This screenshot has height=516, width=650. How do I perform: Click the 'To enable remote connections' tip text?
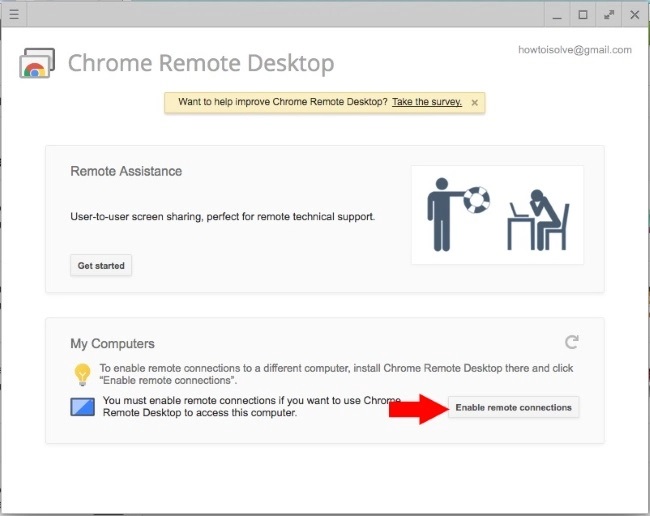336,374
